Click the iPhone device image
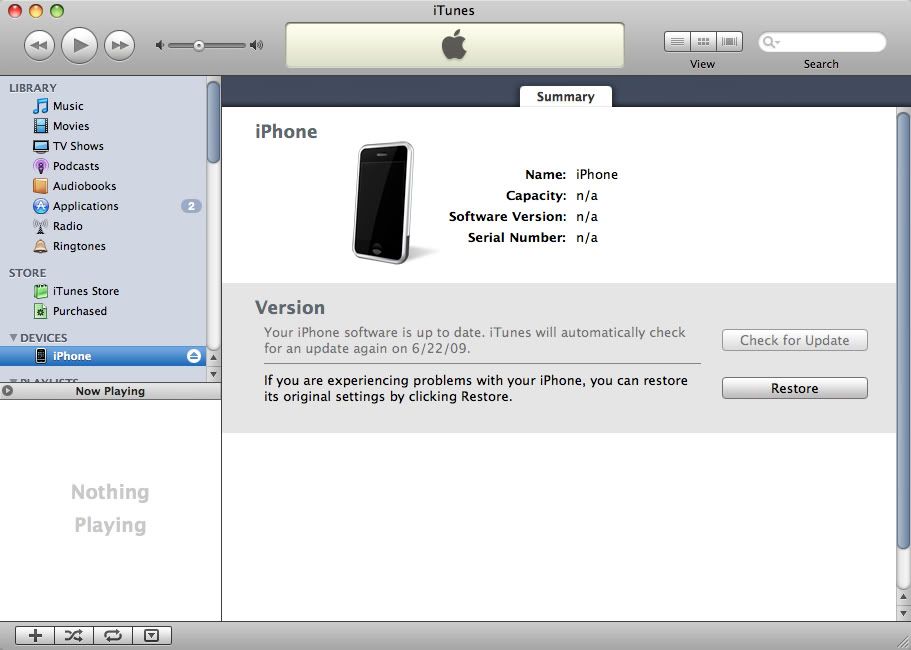 tap(383, 202)
